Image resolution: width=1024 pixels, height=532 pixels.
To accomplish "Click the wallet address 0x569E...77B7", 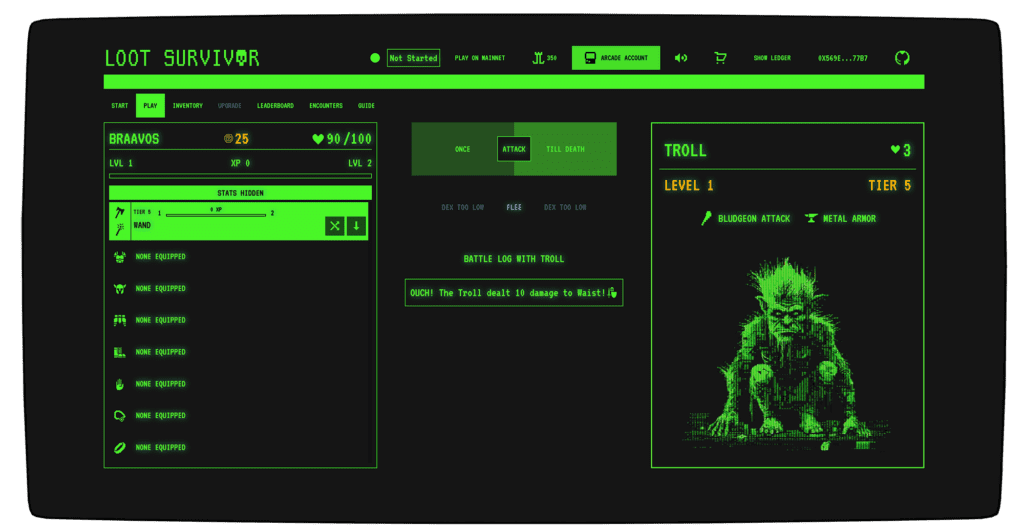I will point(842,58).
